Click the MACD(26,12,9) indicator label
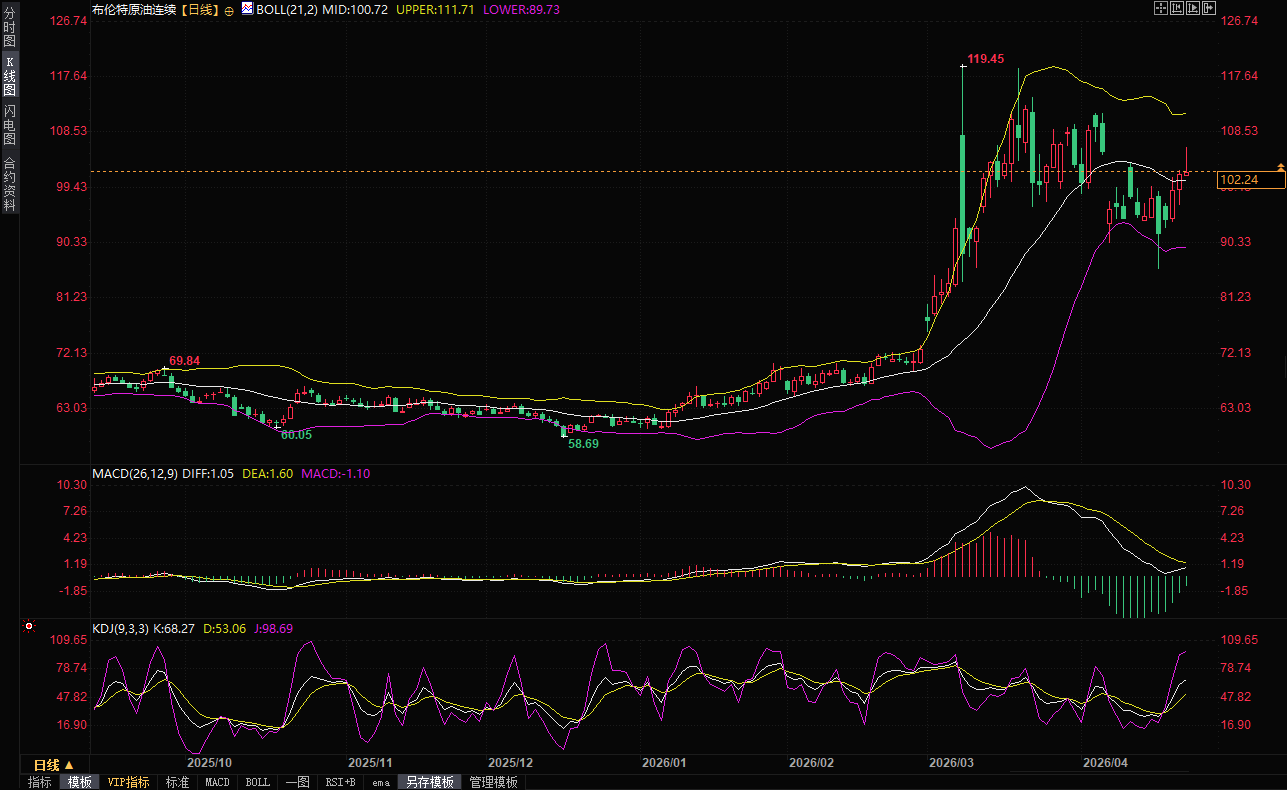This screenshot has height=790, width=1287. point(135,474)
